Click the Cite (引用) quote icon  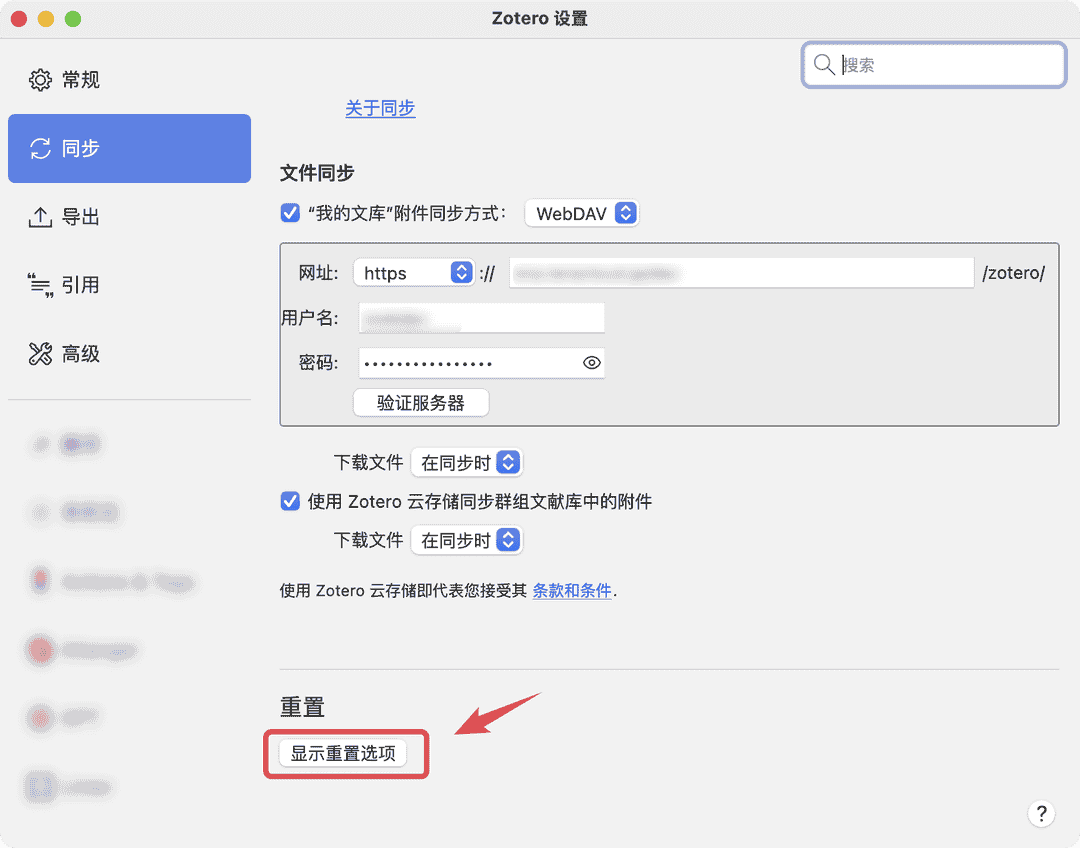coord(40,286)
